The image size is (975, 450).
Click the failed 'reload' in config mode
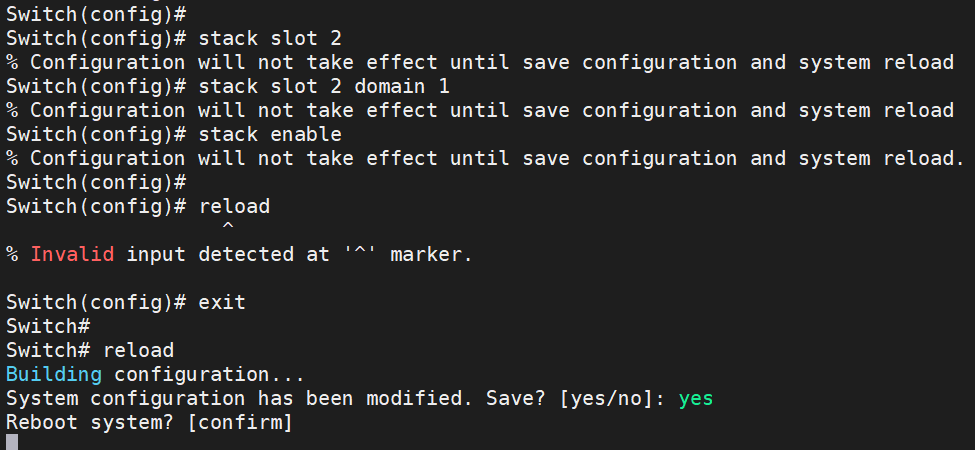(234, 206)
